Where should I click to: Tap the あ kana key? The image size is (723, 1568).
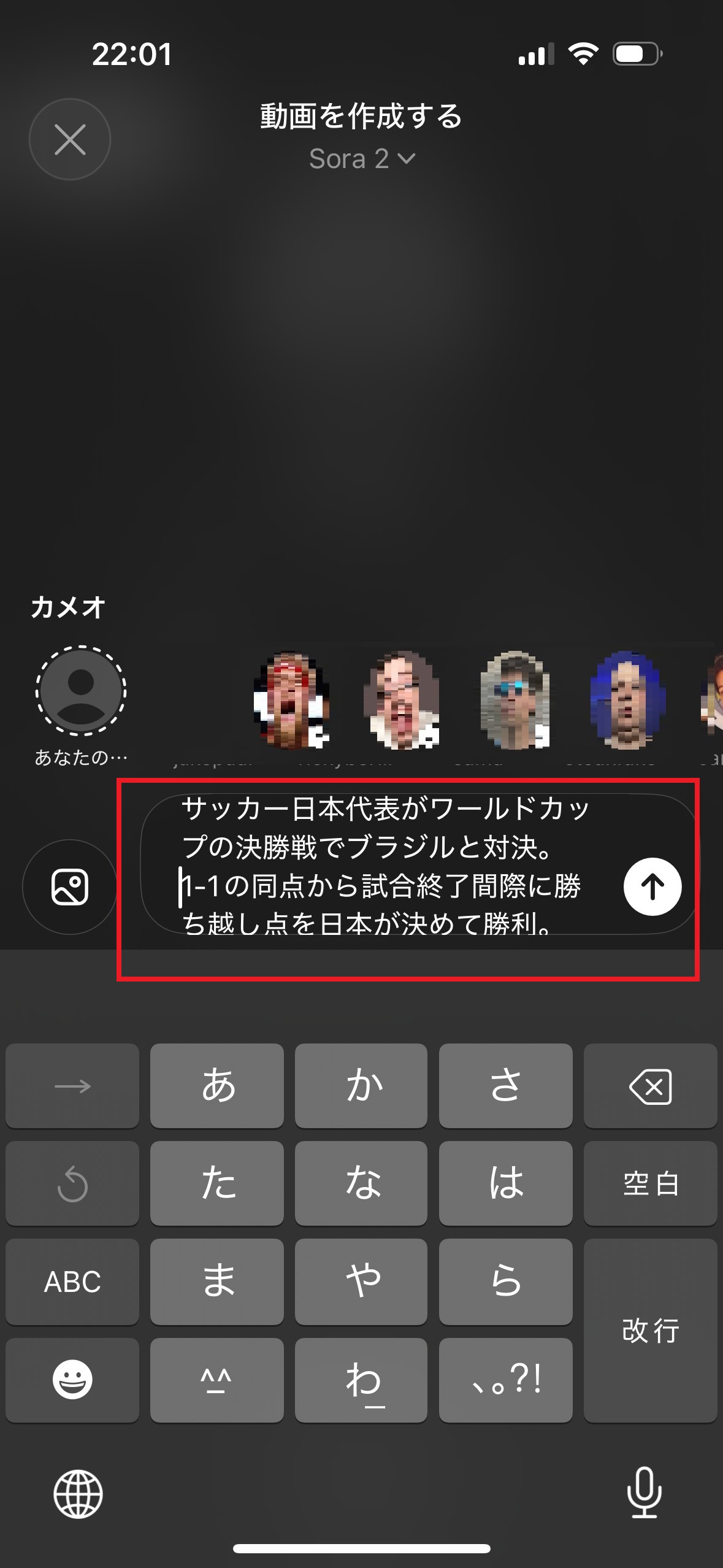tap(217, 1086)
